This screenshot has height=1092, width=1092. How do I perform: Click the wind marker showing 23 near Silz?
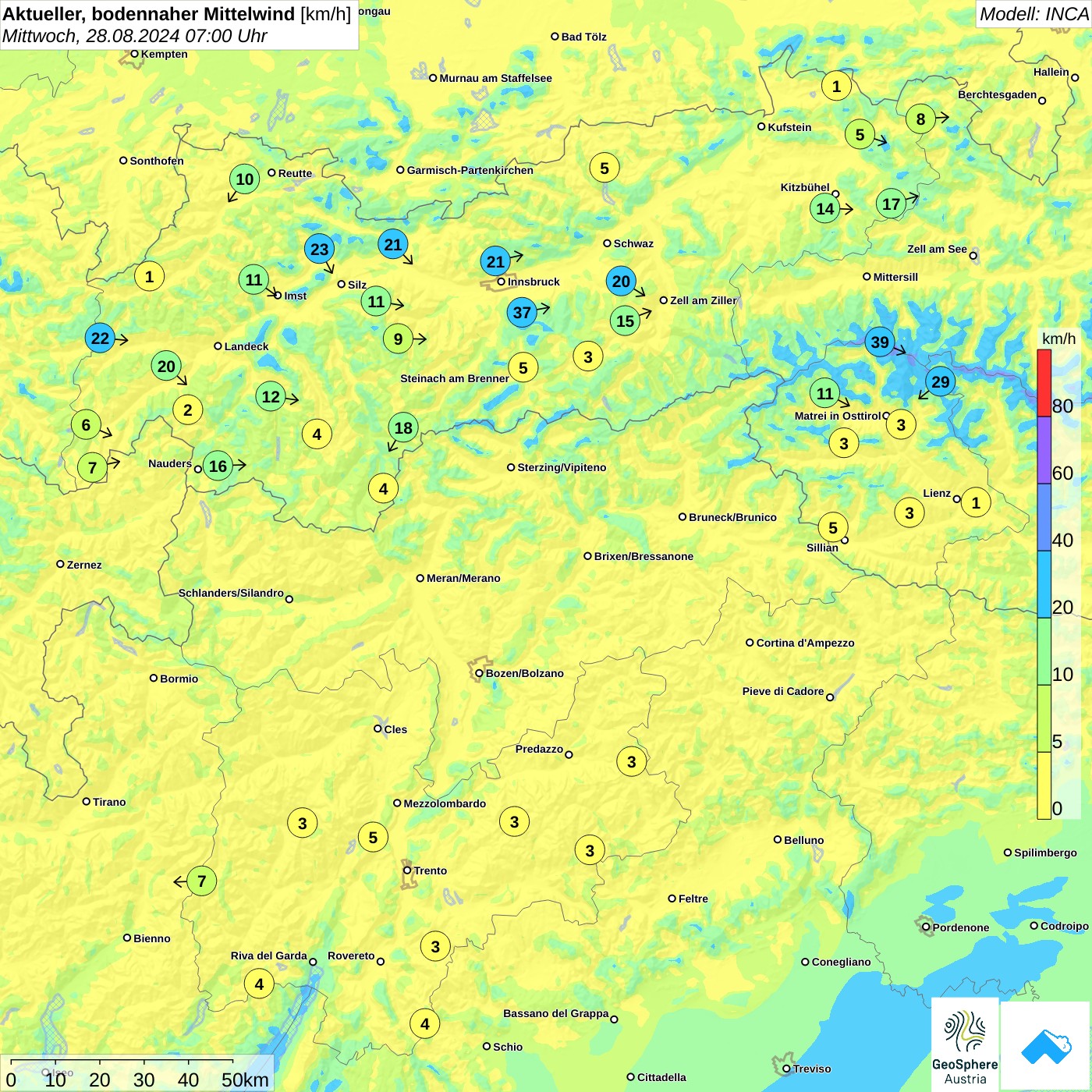tap(319, 249)
